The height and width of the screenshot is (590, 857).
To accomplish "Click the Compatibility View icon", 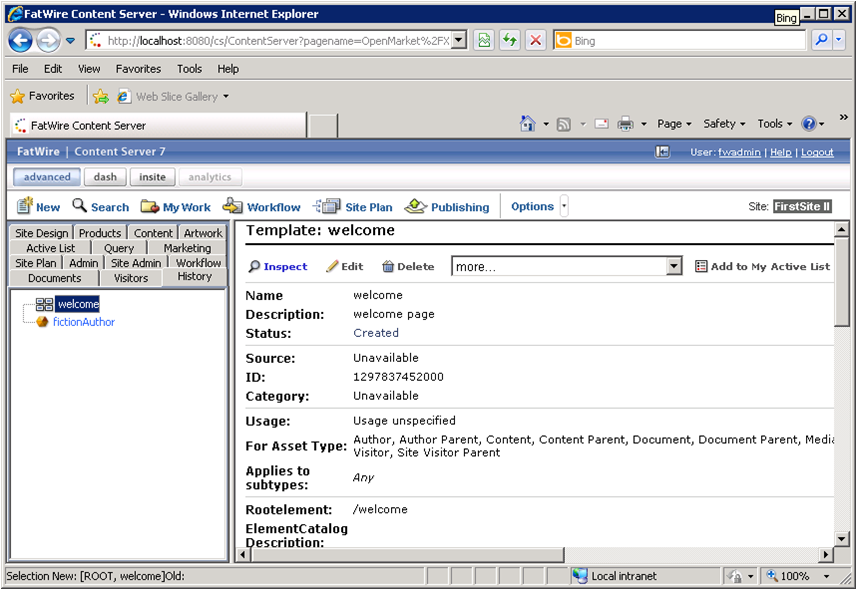I will pyautogui.click(x=484, y=40).
